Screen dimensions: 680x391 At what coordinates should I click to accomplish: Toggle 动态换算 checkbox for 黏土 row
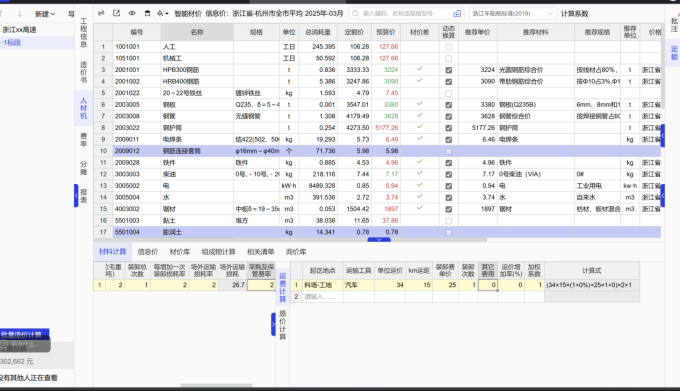pos(448,221)
